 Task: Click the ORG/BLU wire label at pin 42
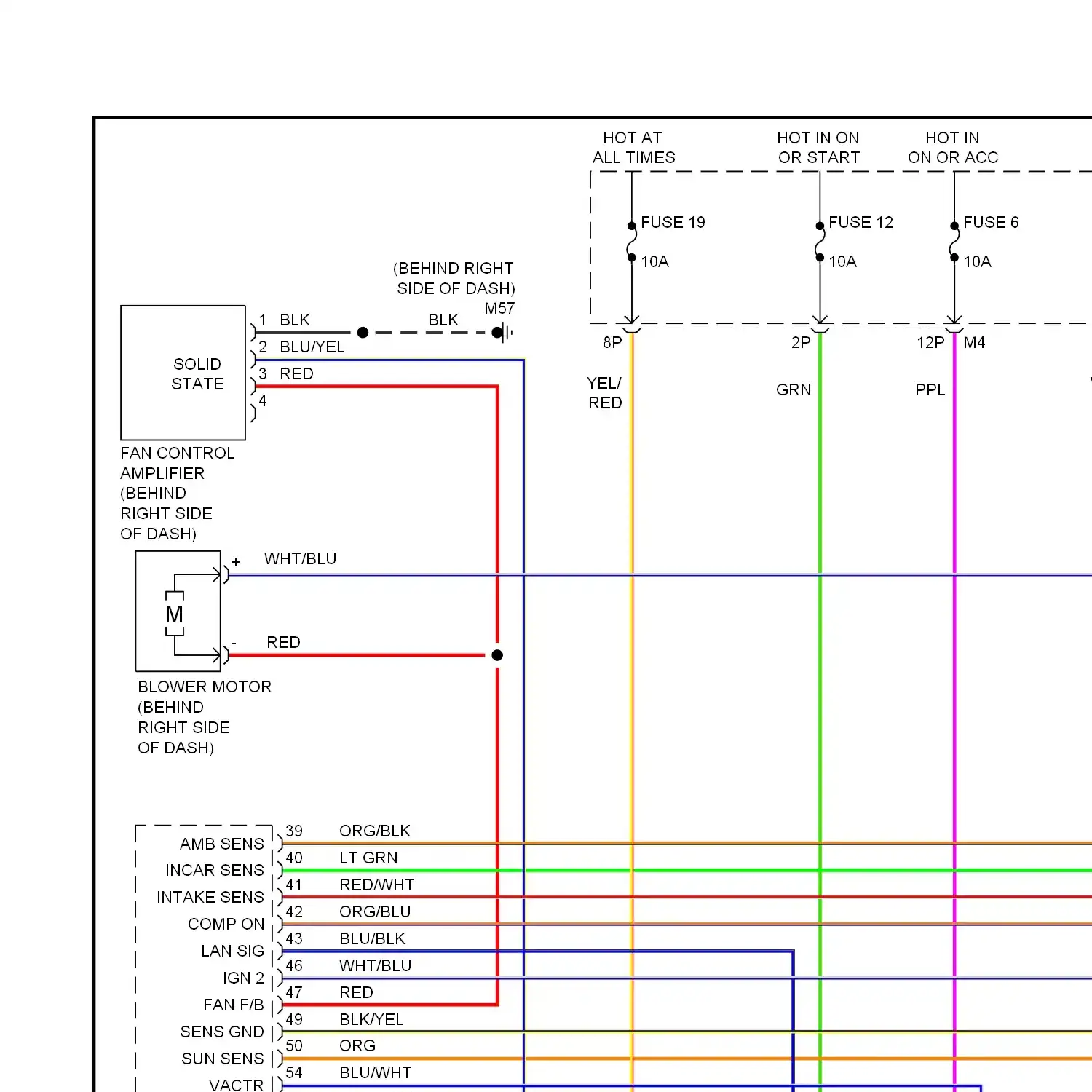pos(375,912)
